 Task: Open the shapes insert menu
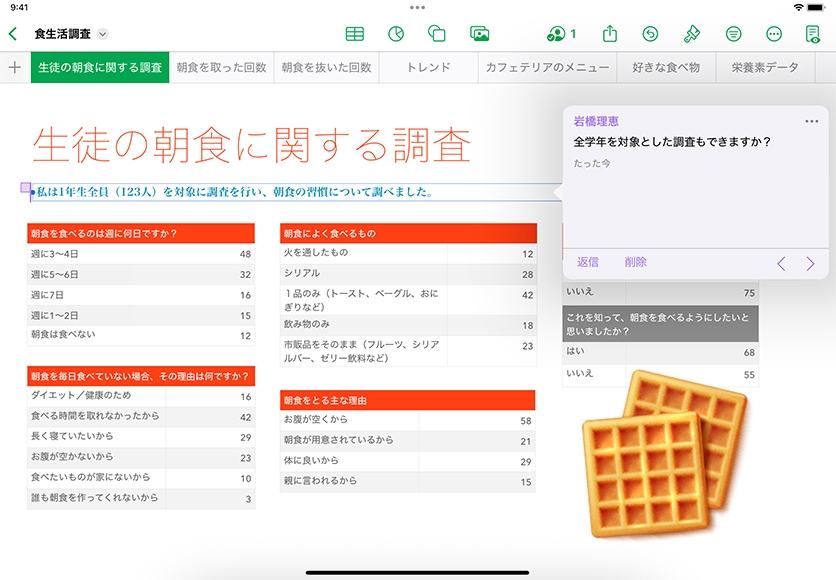click(x=437, y=34)
